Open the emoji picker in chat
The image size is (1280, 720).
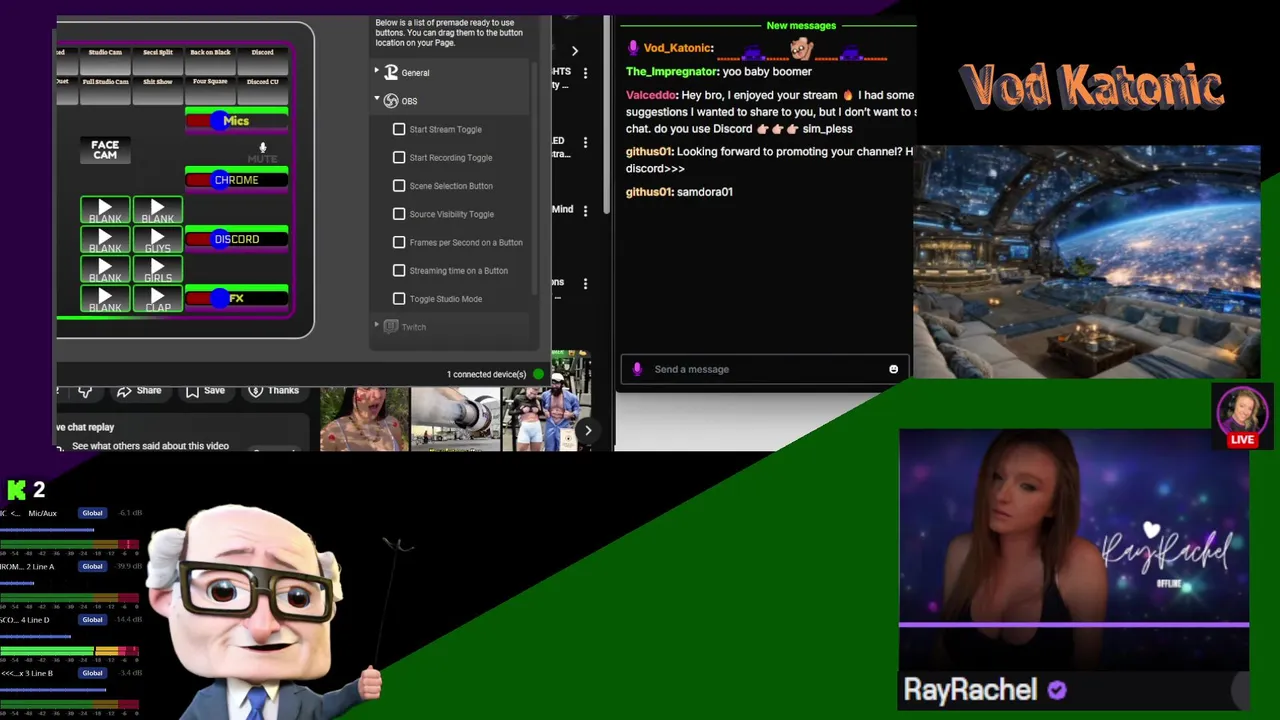pos(894,369)
